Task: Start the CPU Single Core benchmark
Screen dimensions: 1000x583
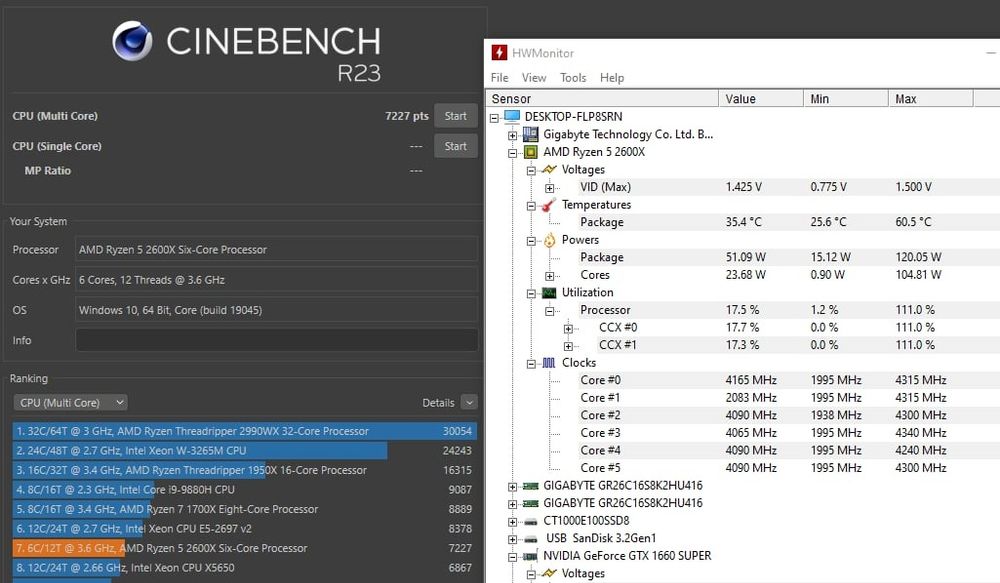Action: 455,146
